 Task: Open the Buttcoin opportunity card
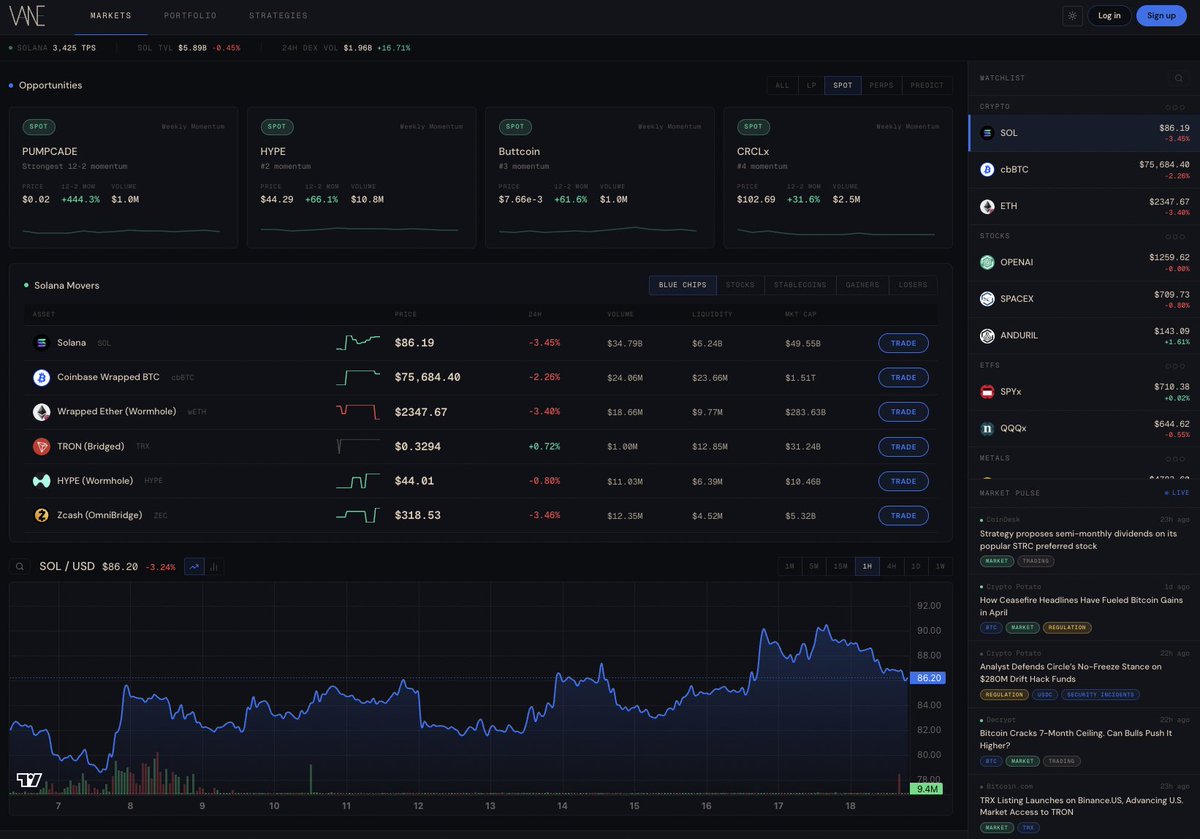click(600, 178)
